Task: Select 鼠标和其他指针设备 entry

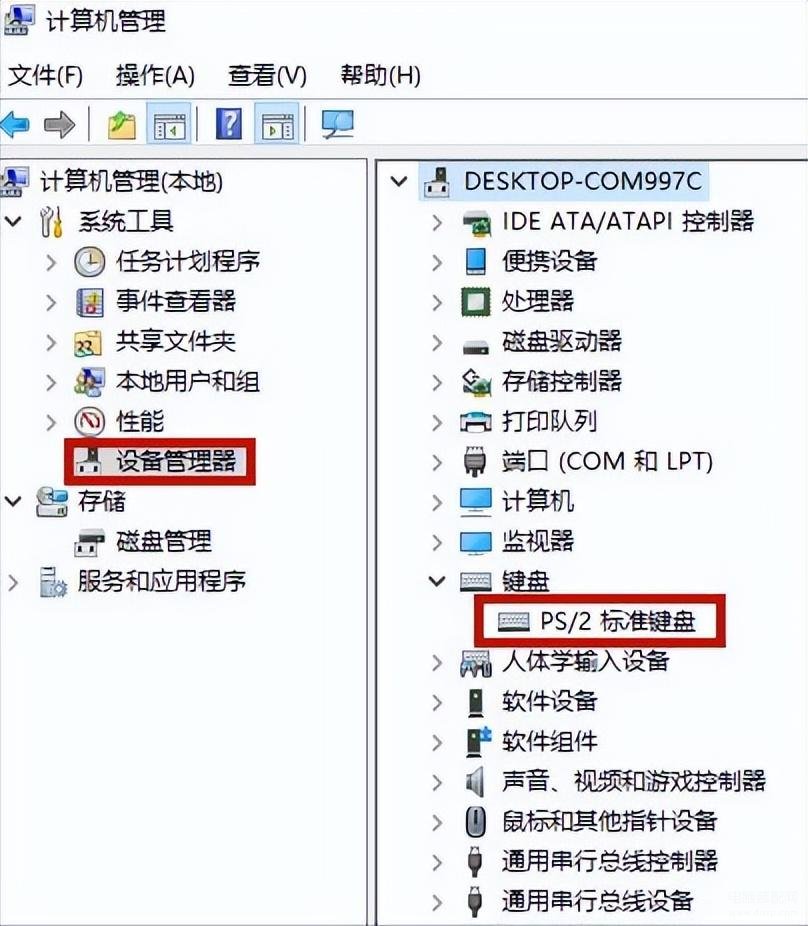Action: point(609,821)
